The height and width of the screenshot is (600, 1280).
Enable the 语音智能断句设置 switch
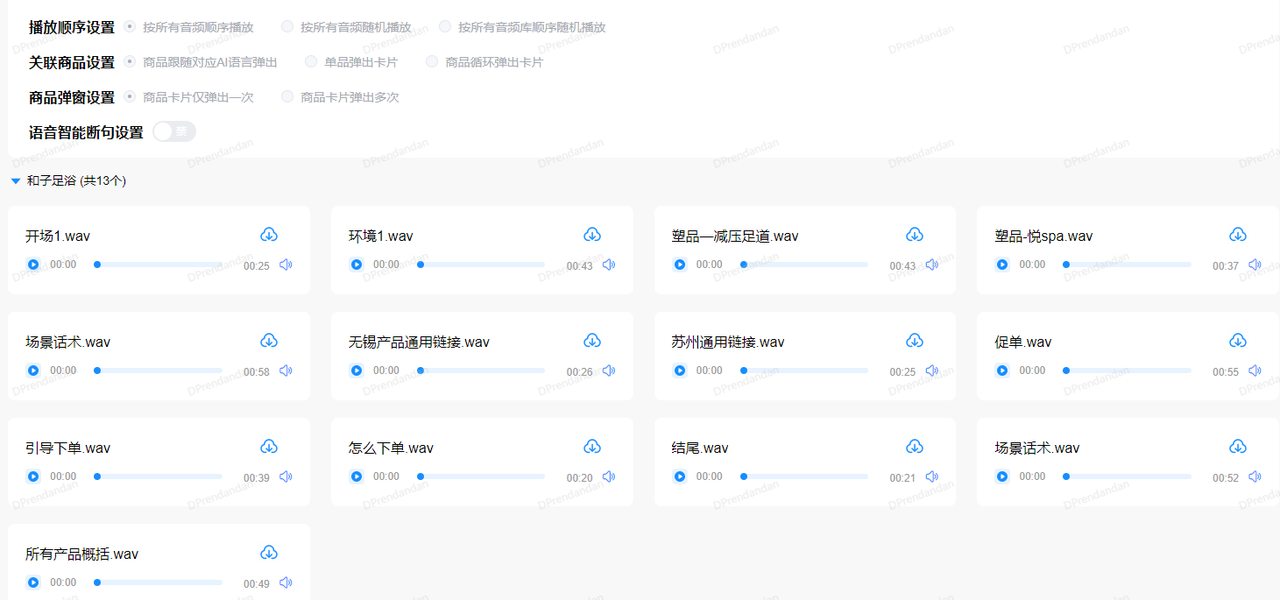coord(174,132)
